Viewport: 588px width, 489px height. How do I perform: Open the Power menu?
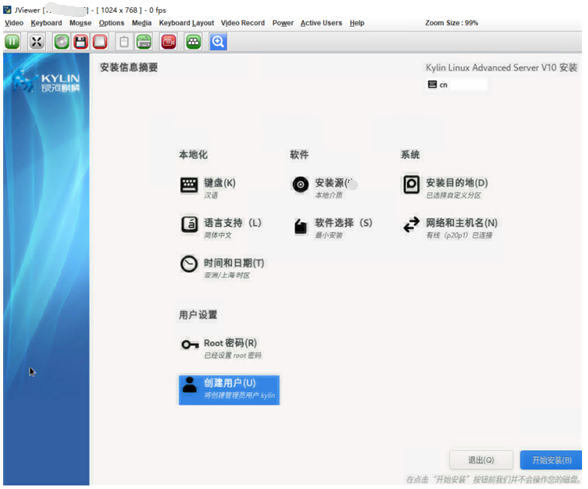283,23
